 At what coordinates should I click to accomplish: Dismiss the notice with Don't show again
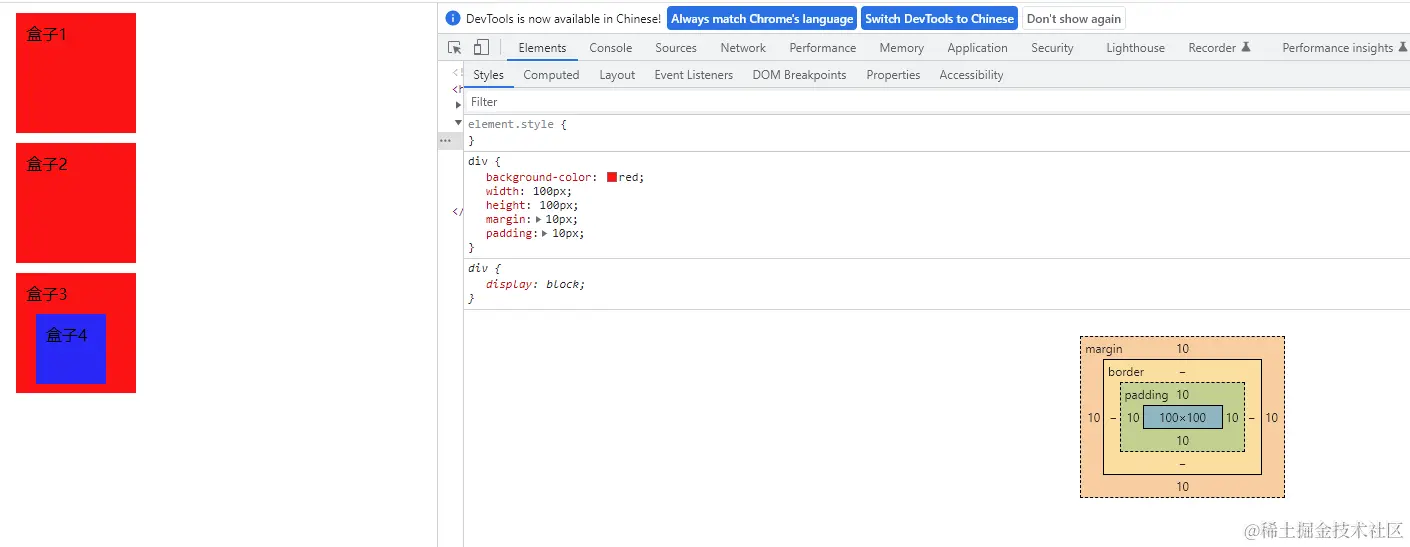pyautogui.click(x=1073, y=18)
